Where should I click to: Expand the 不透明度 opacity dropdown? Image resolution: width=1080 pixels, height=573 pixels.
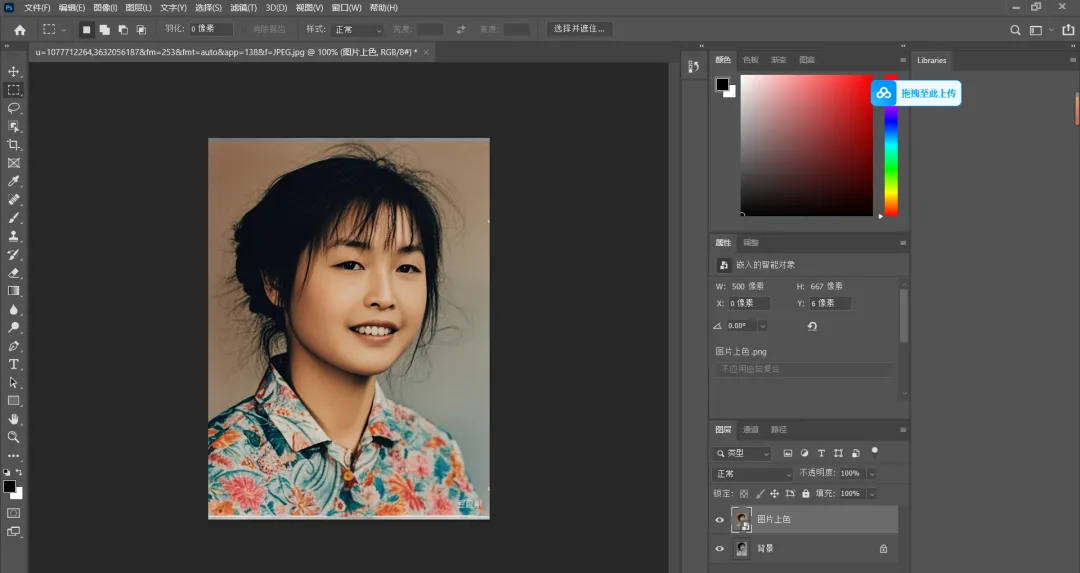871,474
